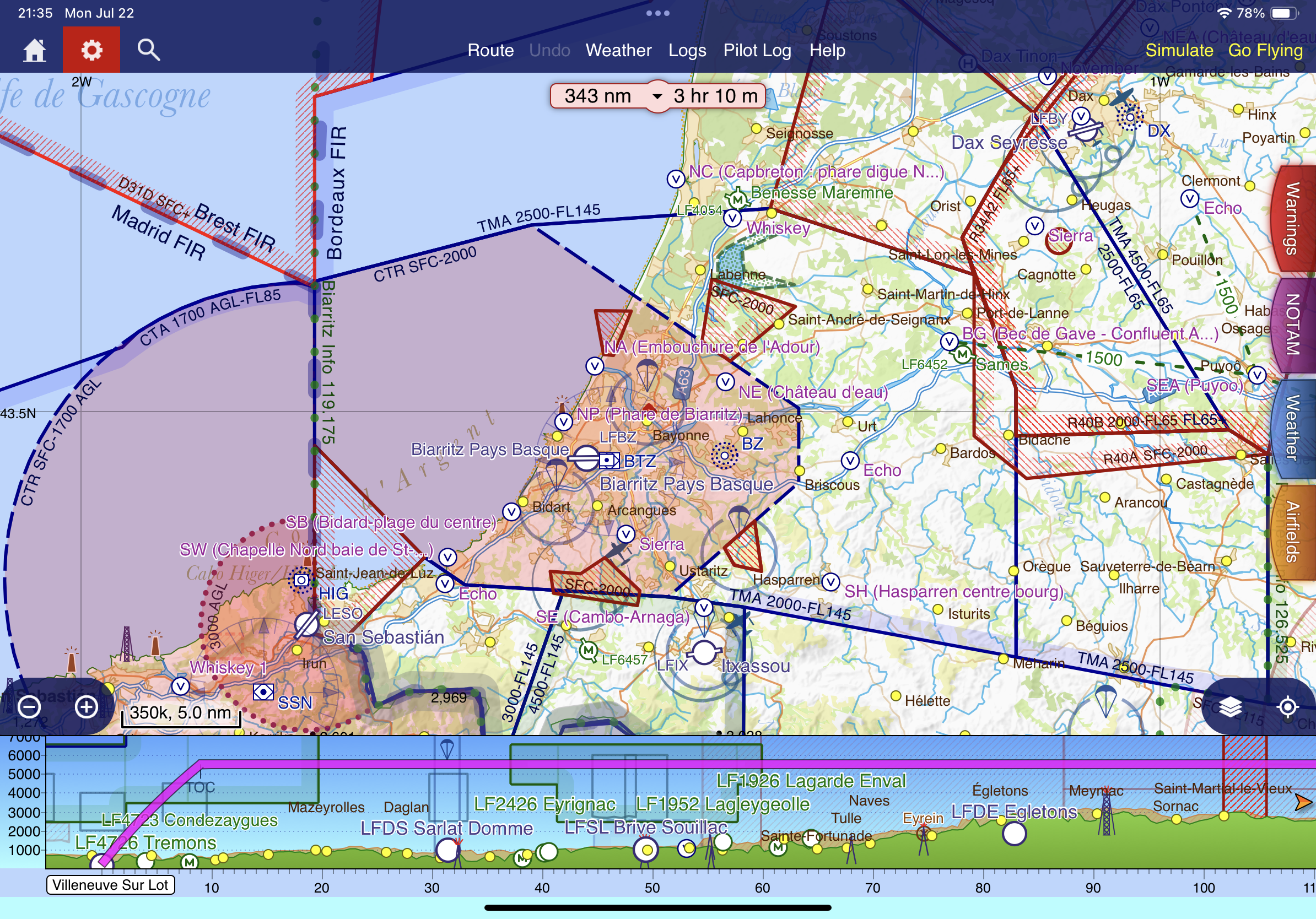Tap the HIG beacon symbol
This screenshot has height=919, width=1316.
301,580
